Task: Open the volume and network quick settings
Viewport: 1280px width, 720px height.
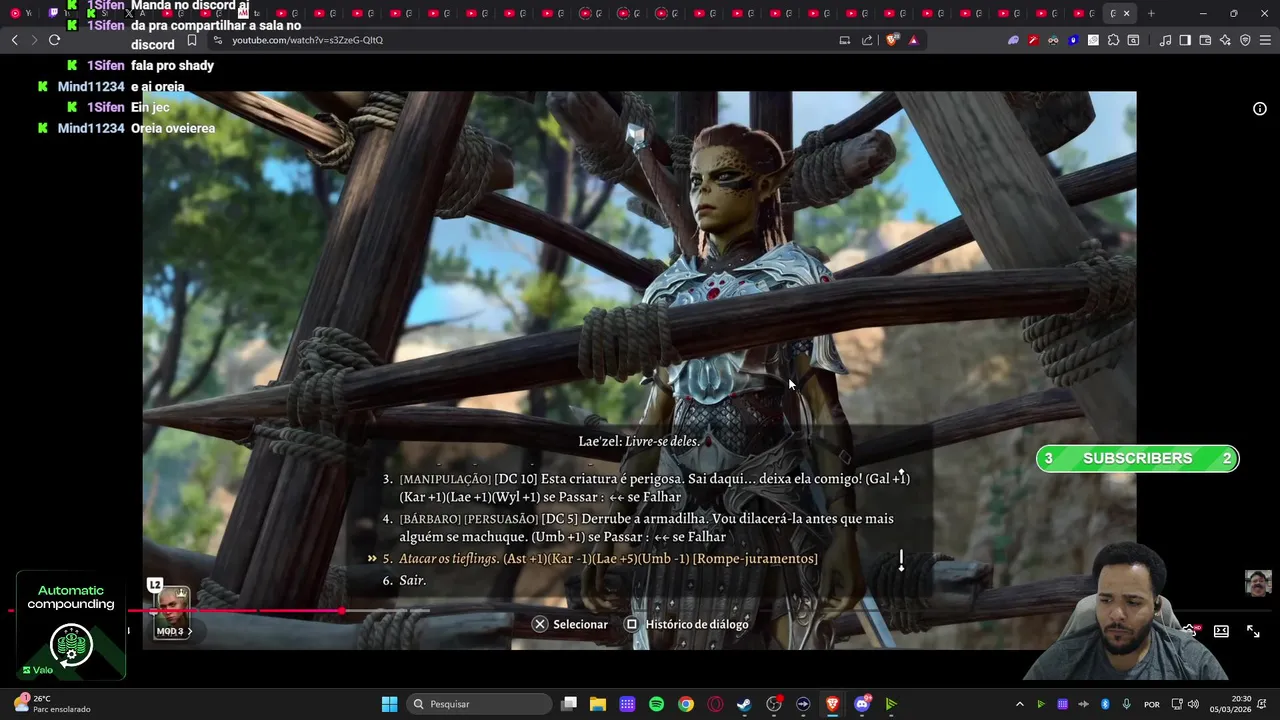Action: pos(1185,704)
